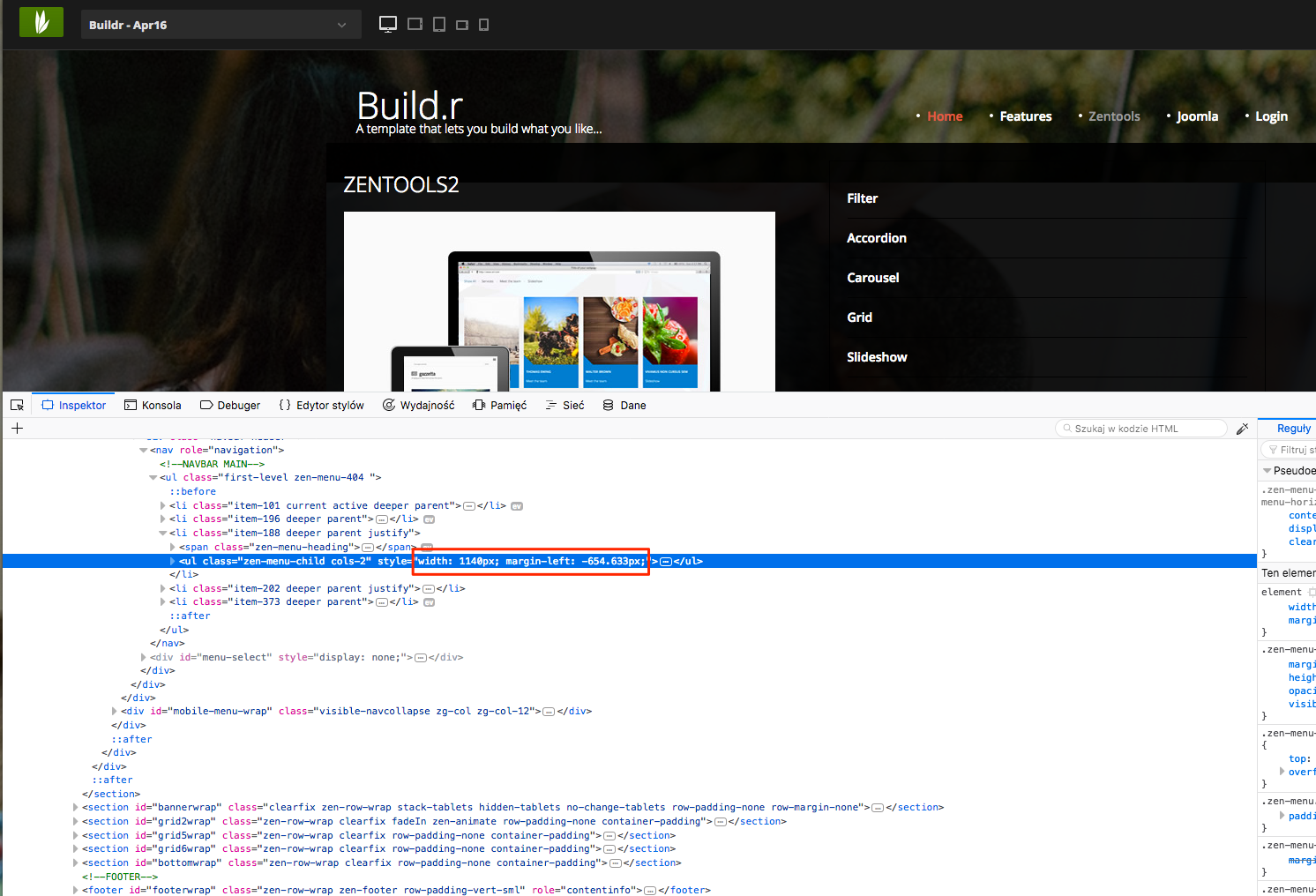
Task: Expand the section bannerwrap node
Action: click(x=75, y=808)
